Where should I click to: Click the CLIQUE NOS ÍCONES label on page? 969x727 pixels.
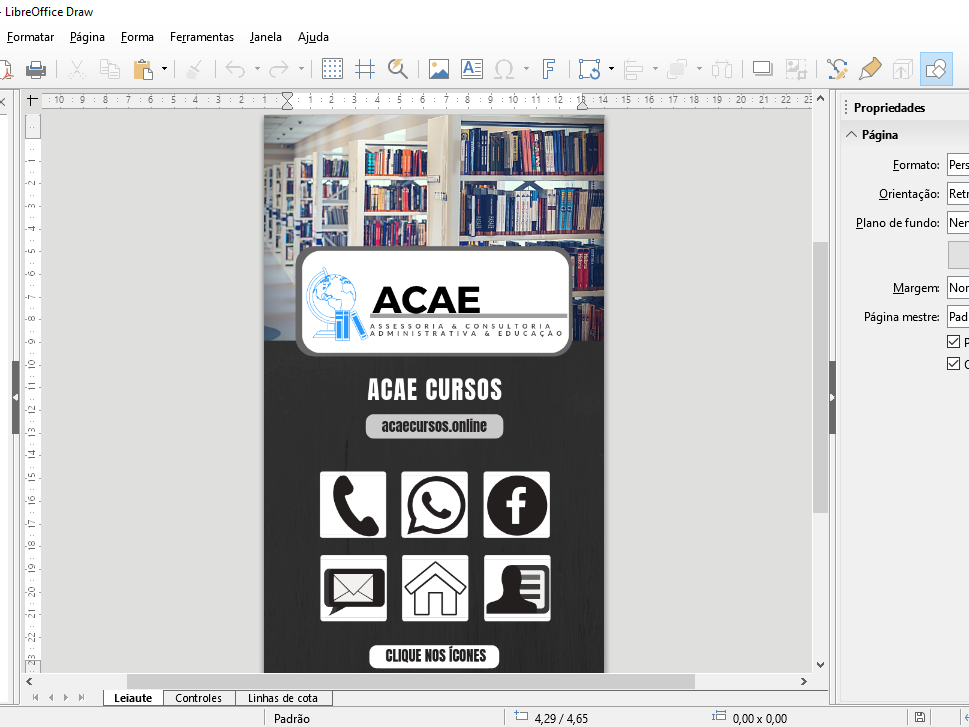pyautogui.click(x=434, y=656)
